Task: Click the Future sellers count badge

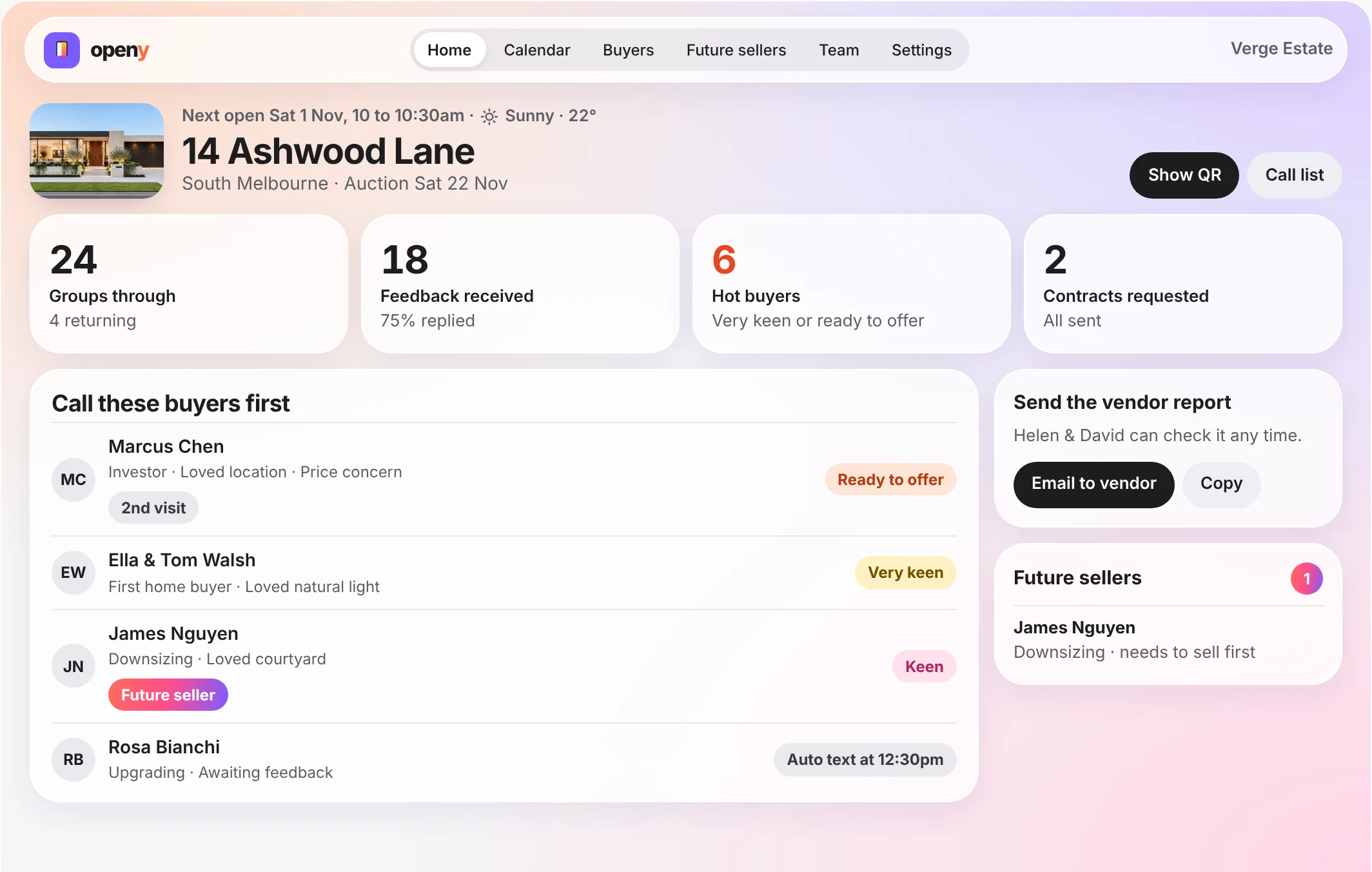Action: 1306,579
